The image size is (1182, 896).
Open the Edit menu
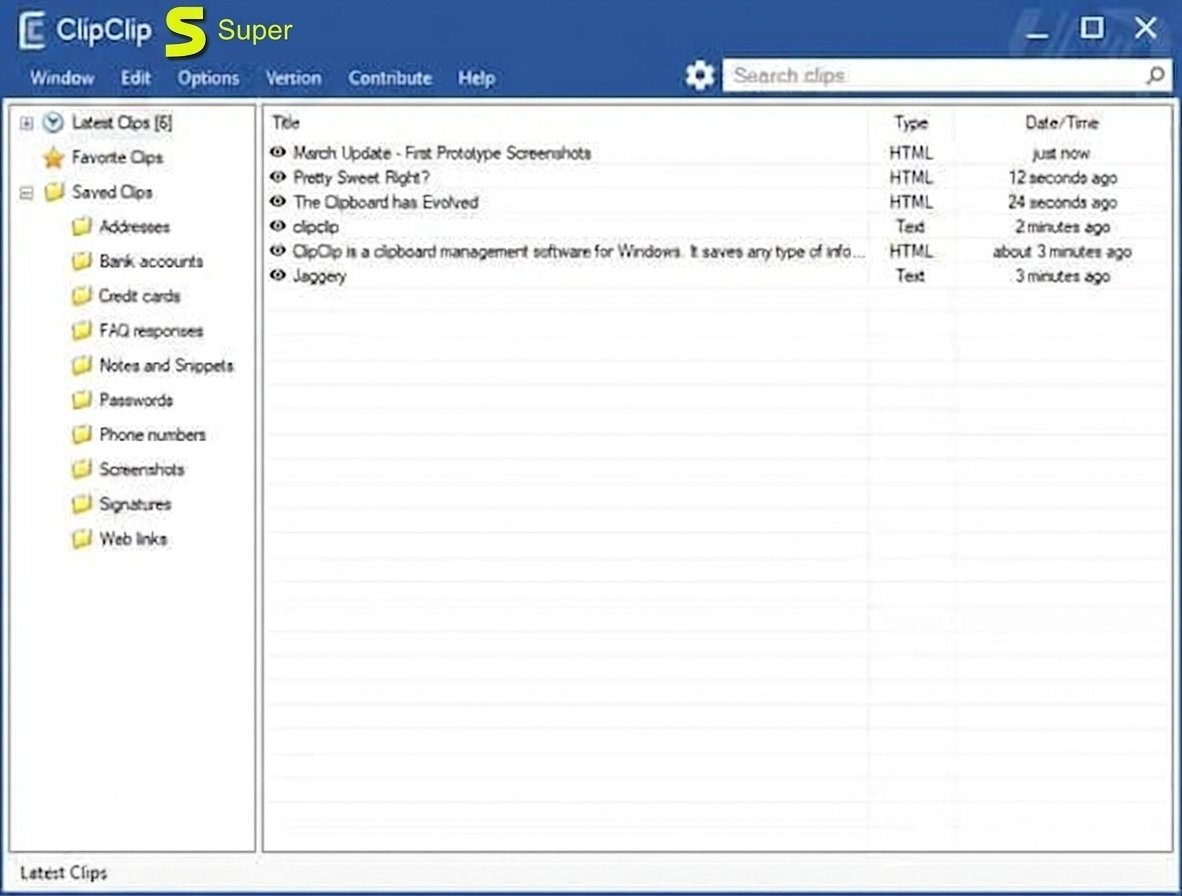pos(136,78)
